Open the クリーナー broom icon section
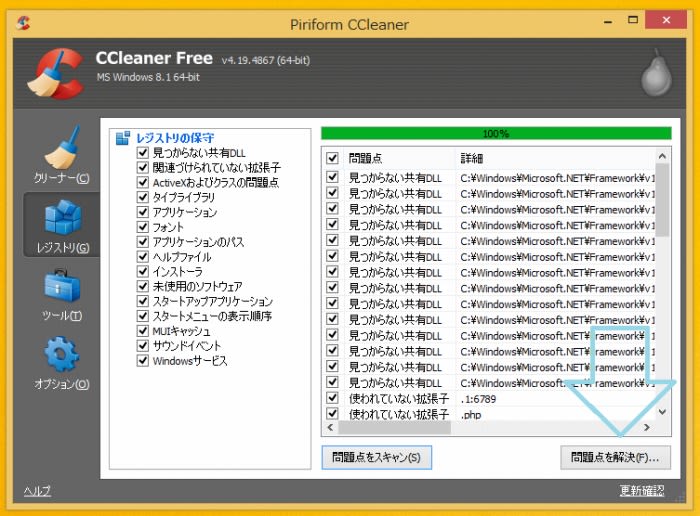Image resolution: width=700 pixels, height=516 pixels. click(61, 153)
